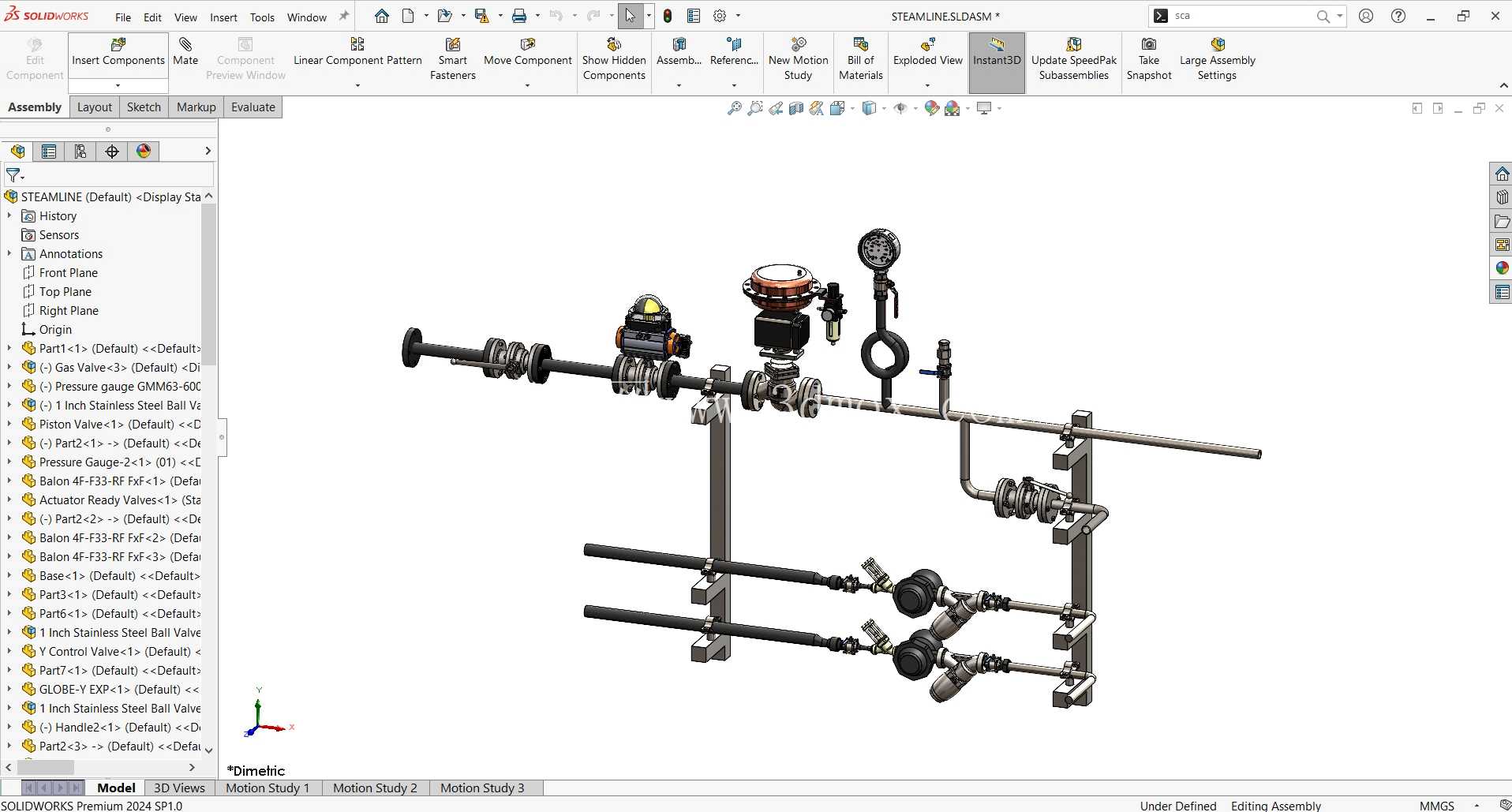Viewport: 1512px width, 812px height.
Task: Click the feature tree horizontal scrollbar
Action: [x=46, y=767]
